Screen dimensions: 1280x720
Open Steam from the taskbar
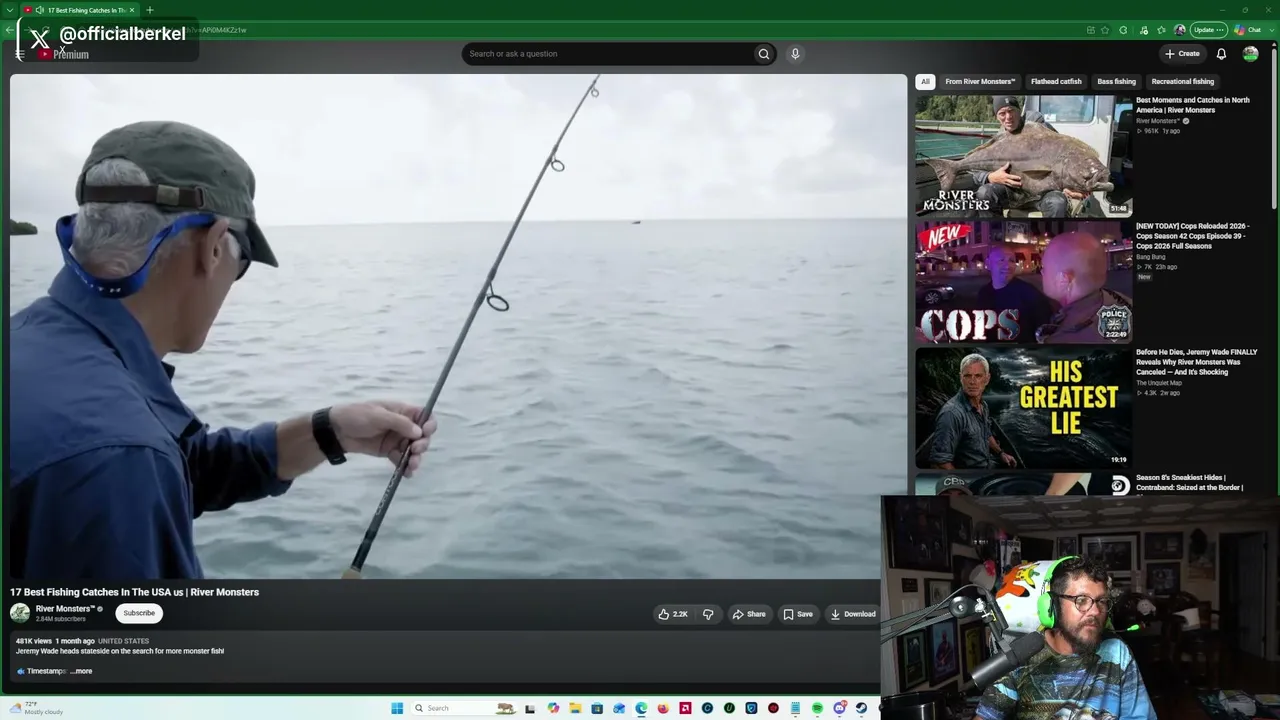click(861, 708)
